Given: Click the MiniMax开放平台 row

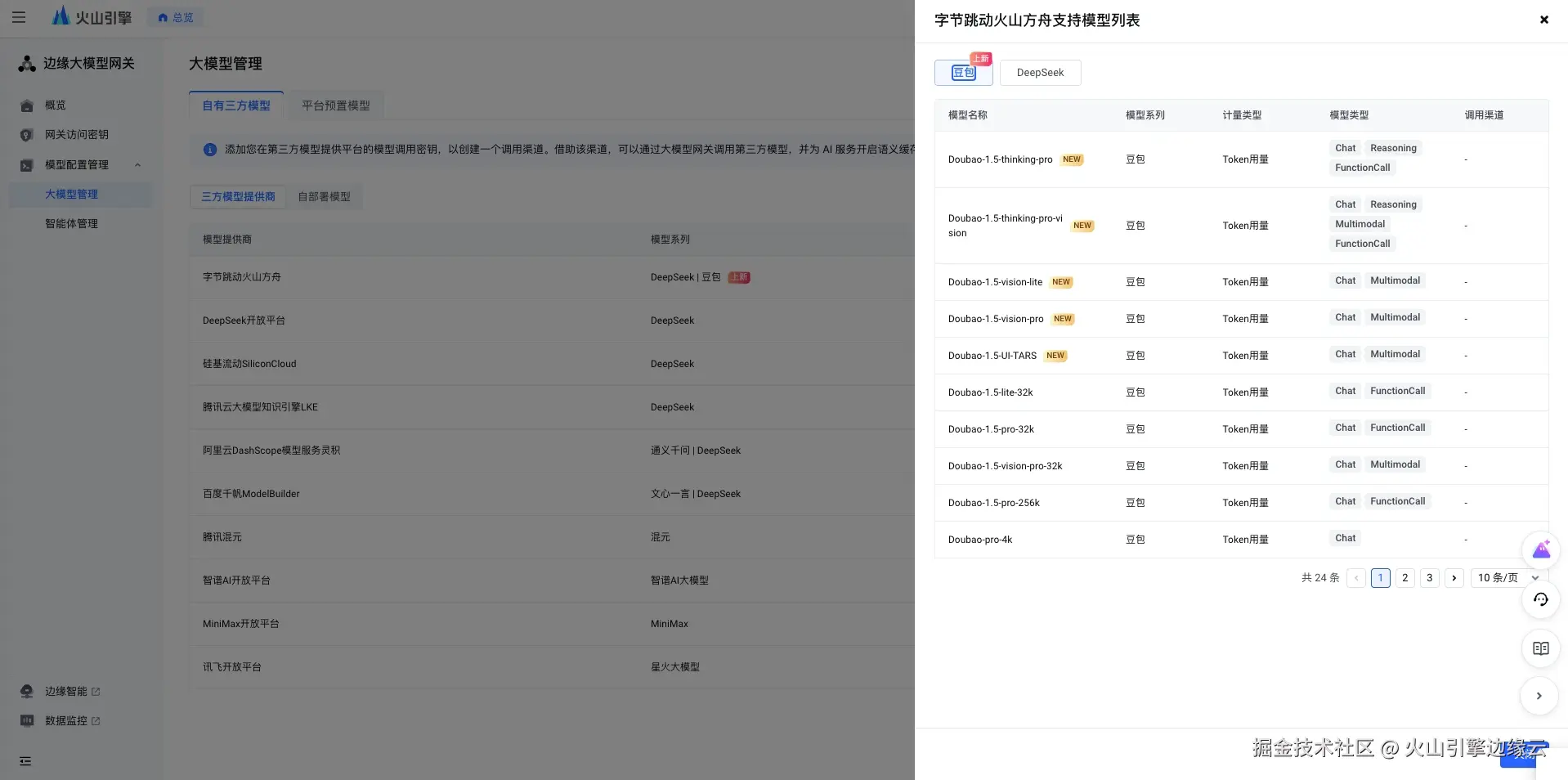Looking at the screenshot, I should coord(552,624).
